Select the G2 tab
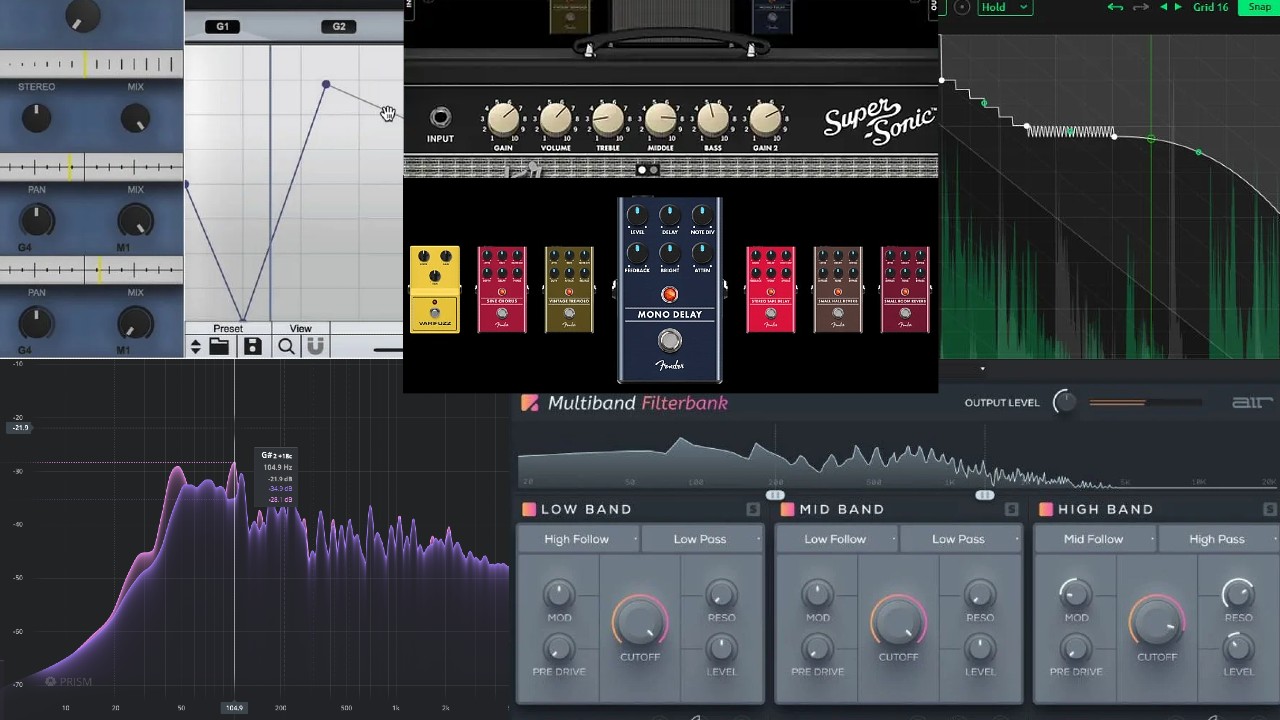 (339, 26)
